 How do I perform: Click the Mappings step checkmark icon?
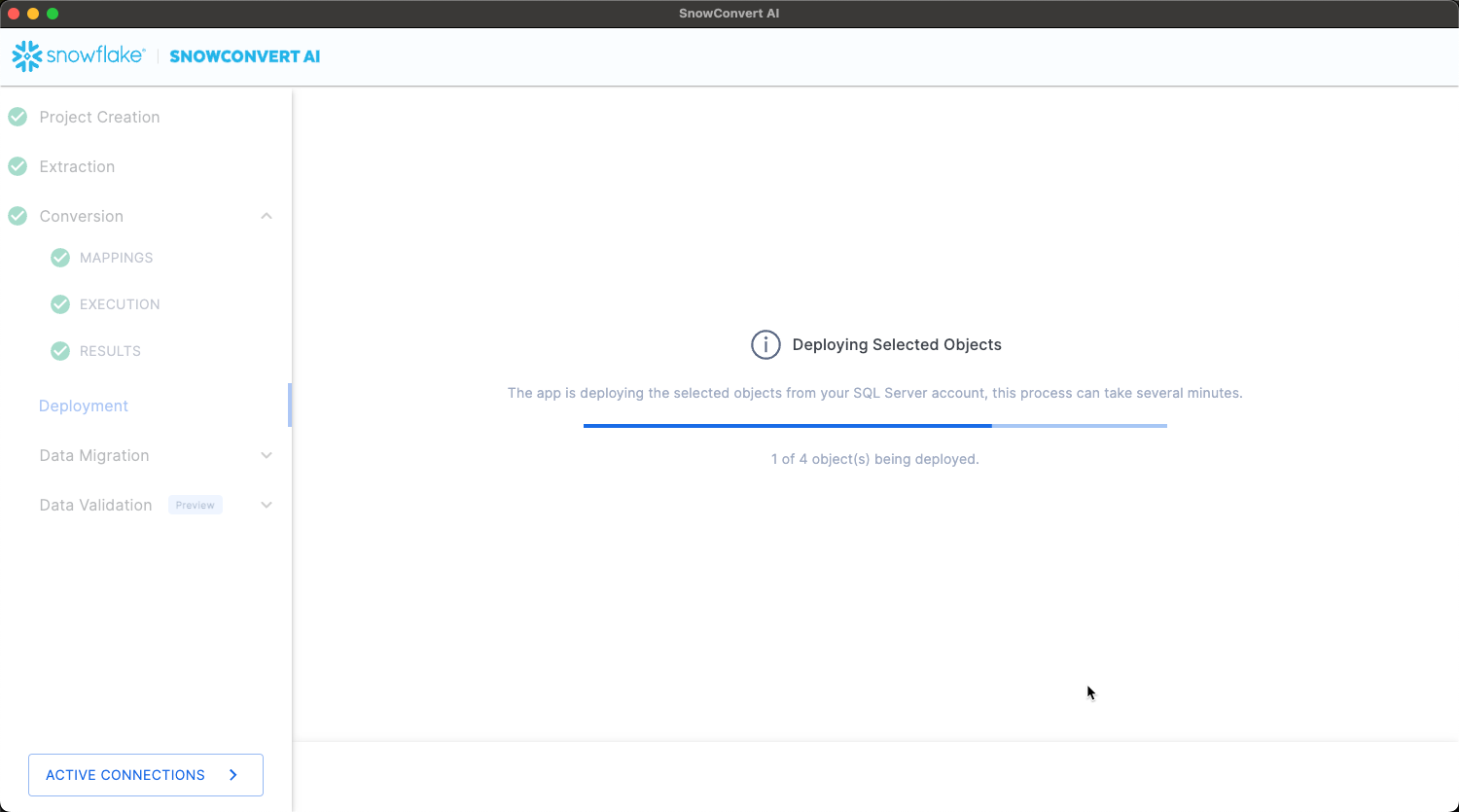[60, 258]
